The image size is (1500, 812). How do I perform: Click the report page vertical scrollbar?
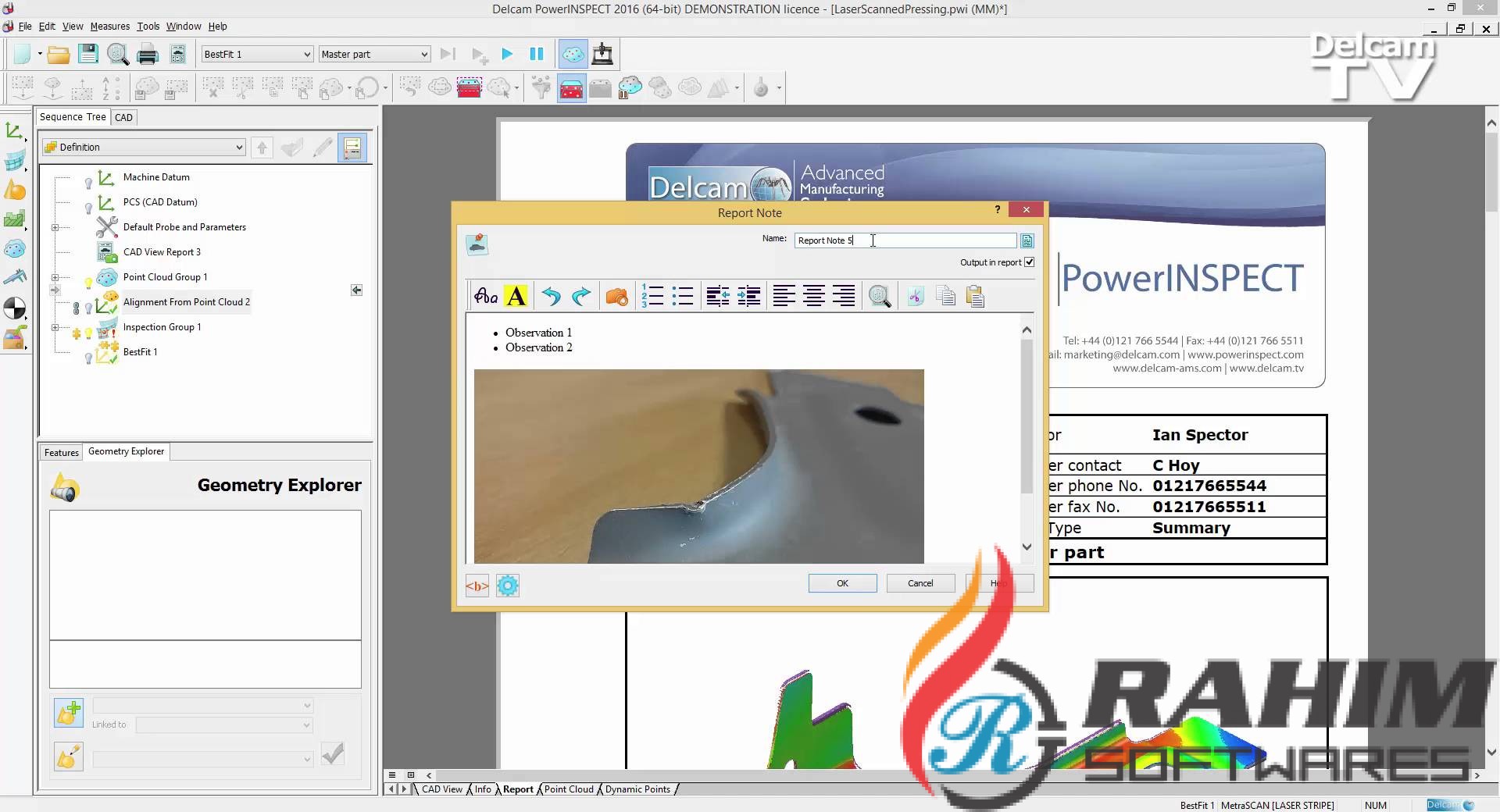tap(1491, 438)
